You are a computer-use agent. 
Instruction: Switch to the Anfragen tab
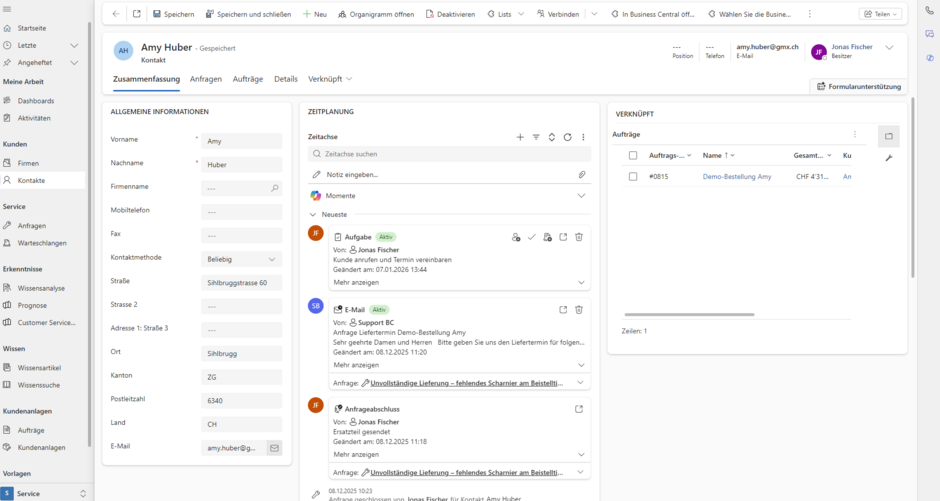click(206, 79)
